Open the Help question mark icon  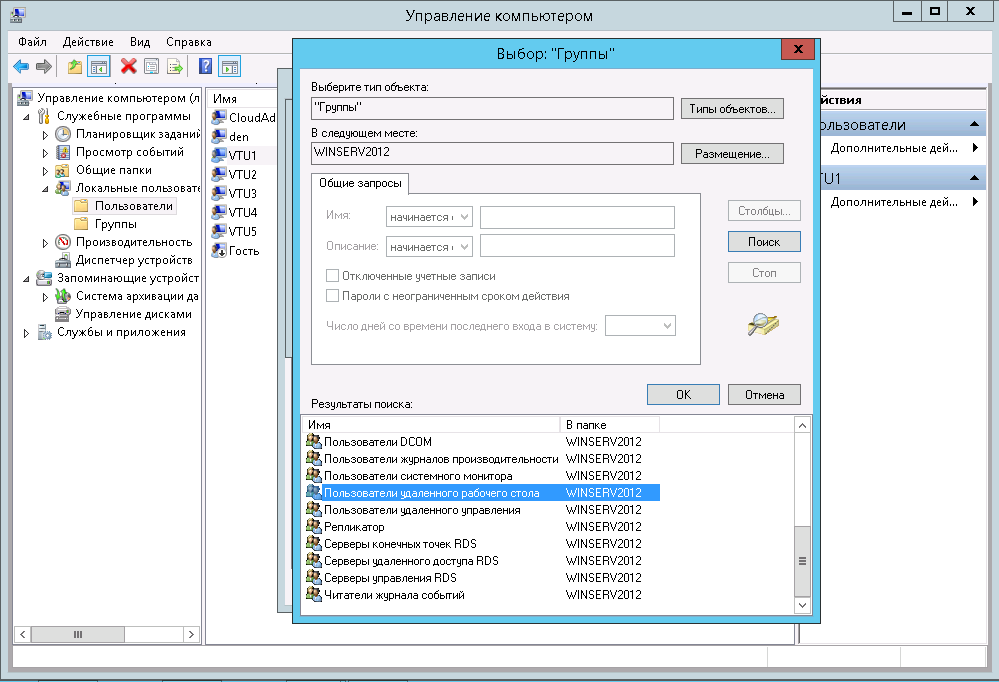pos(205,66)
